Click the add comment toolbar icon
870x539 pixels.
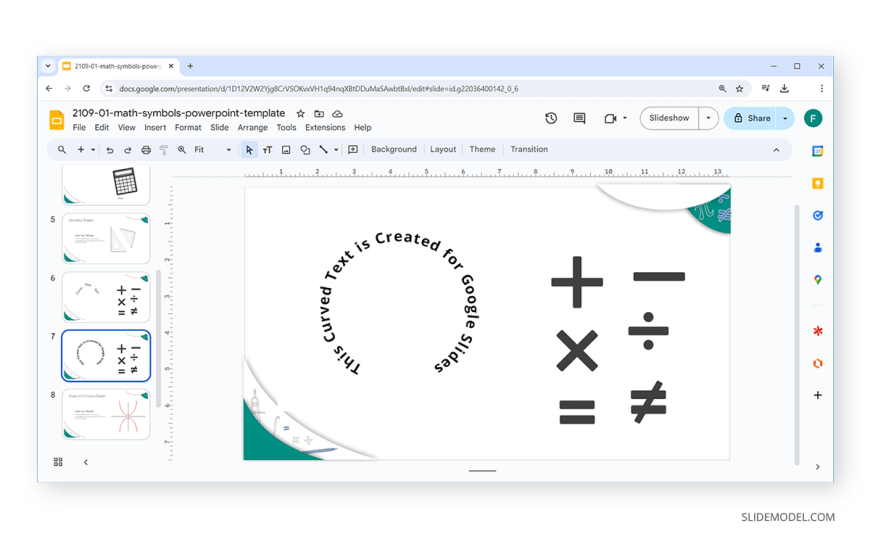353,150
